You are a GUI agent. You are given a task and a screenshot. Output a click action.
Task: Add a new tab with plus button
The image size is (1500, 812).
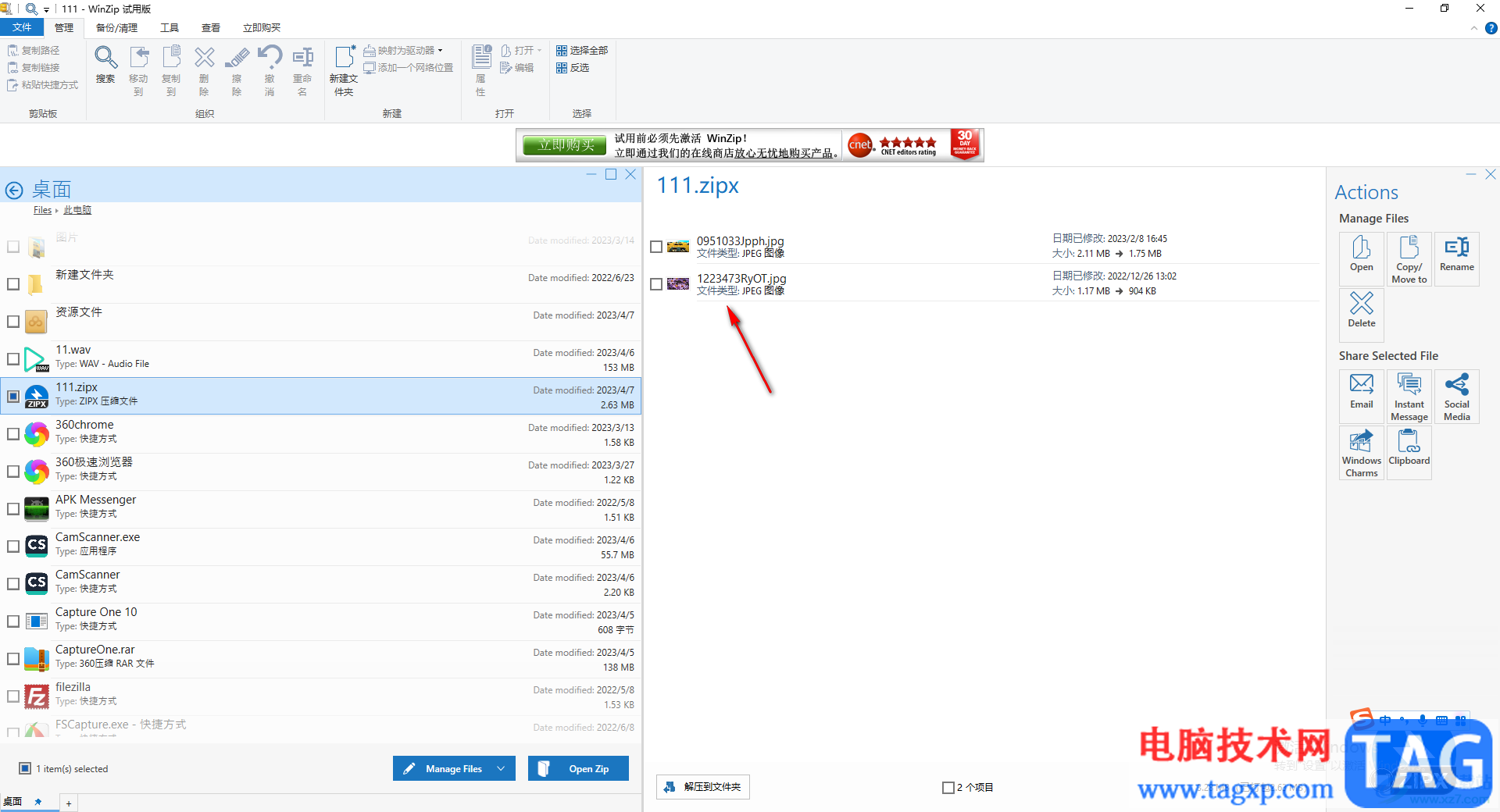[69, 803]
